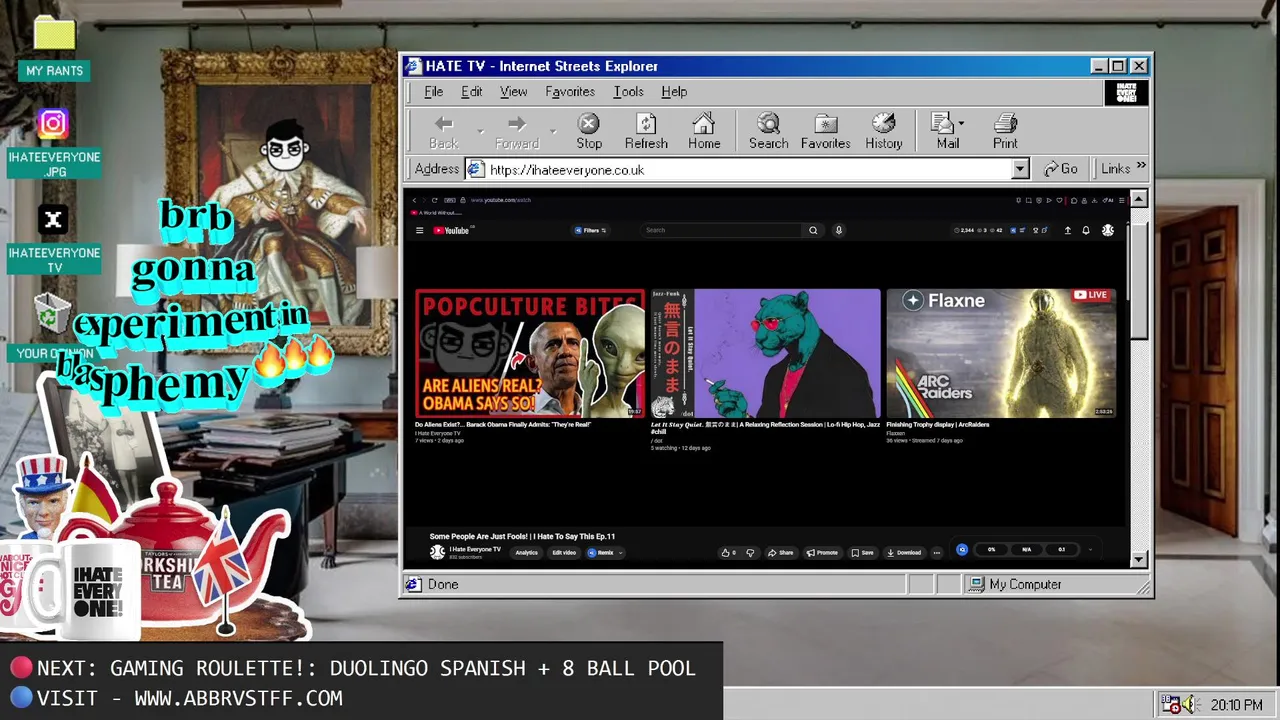Click the vertical scrollbar up arrow
The image size is (1280, 720).
1139,199
